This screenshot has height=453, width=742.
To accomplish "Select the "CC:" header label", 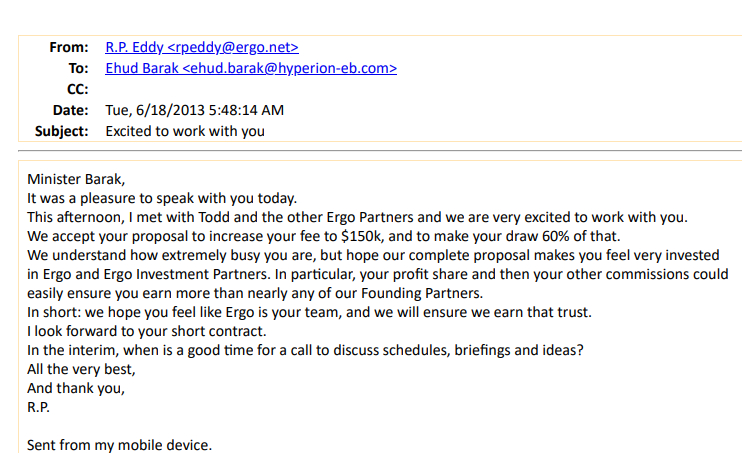I will [x=77, y=89].
